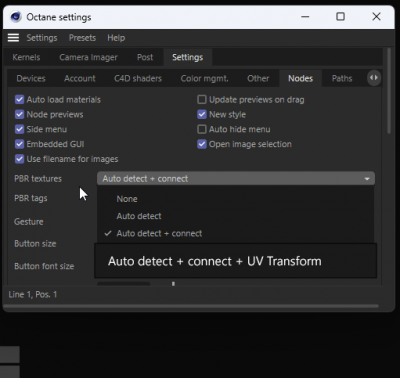Open the Help menu
The height and width of the screenshot is (378, 400).
[116, 38]
